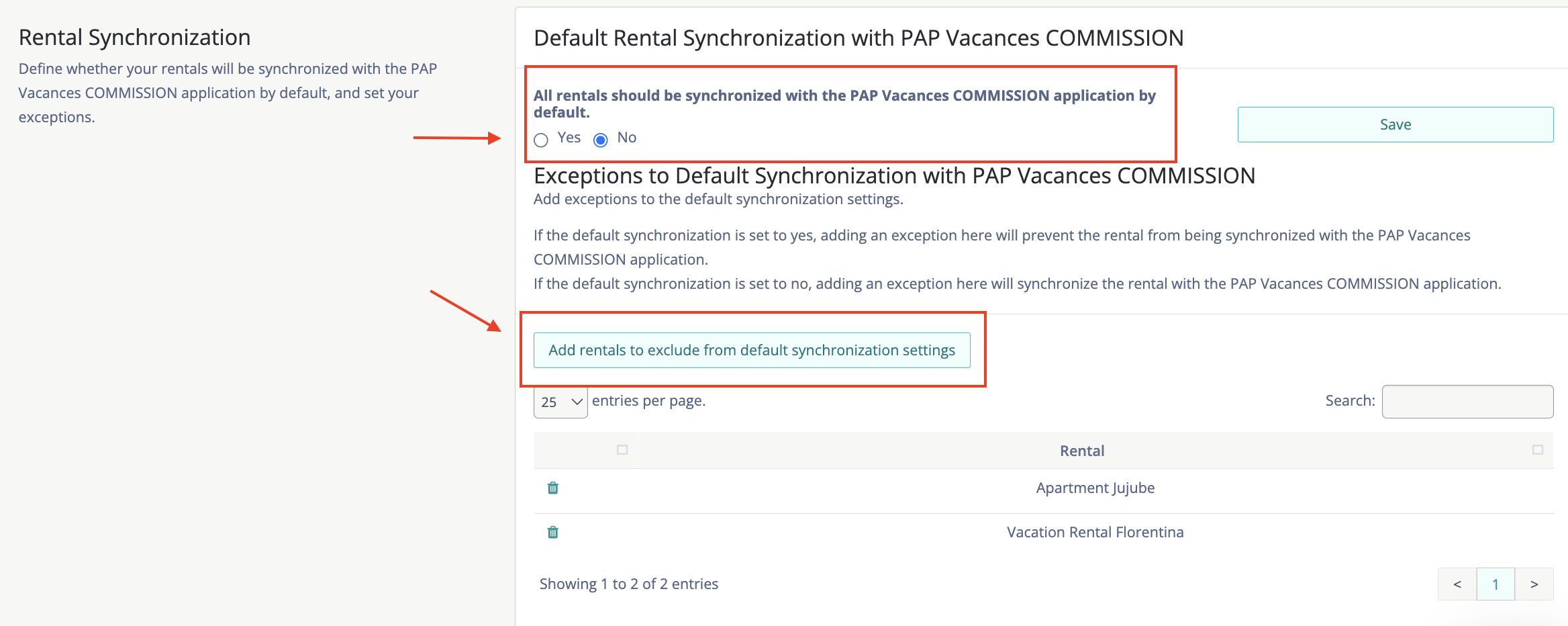Click 'Showing 1 to 2 of 2 entries' text

pos(628,584)
